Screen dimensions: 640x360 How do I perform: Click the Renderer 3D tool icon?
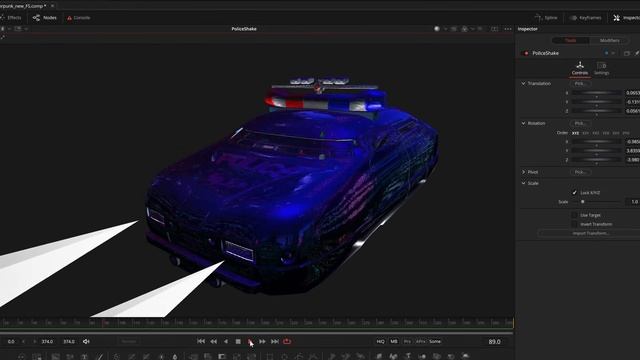tap(465, 356)
